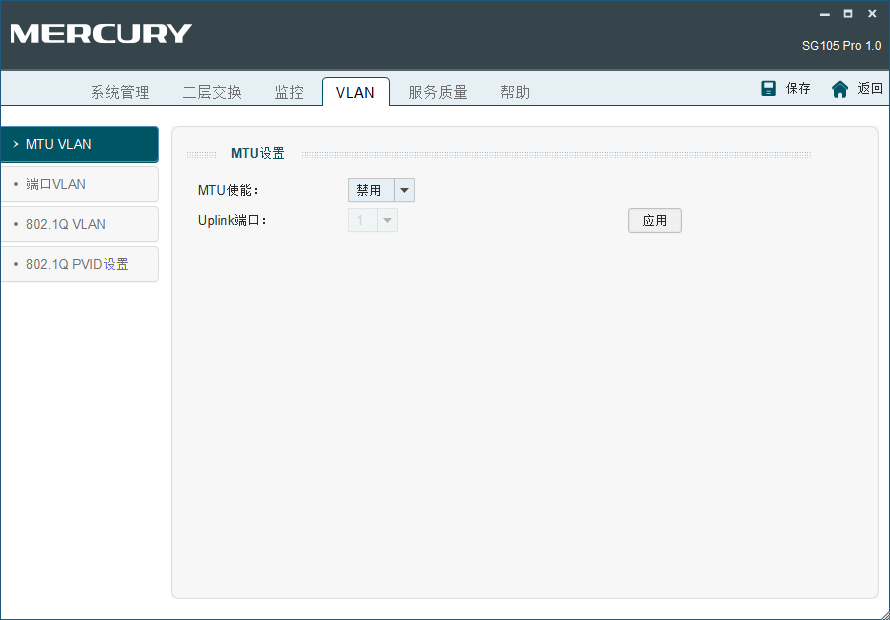Screen dimensions: 890x620
Task: Minimize the window
Action: click(x=825, y=14)
